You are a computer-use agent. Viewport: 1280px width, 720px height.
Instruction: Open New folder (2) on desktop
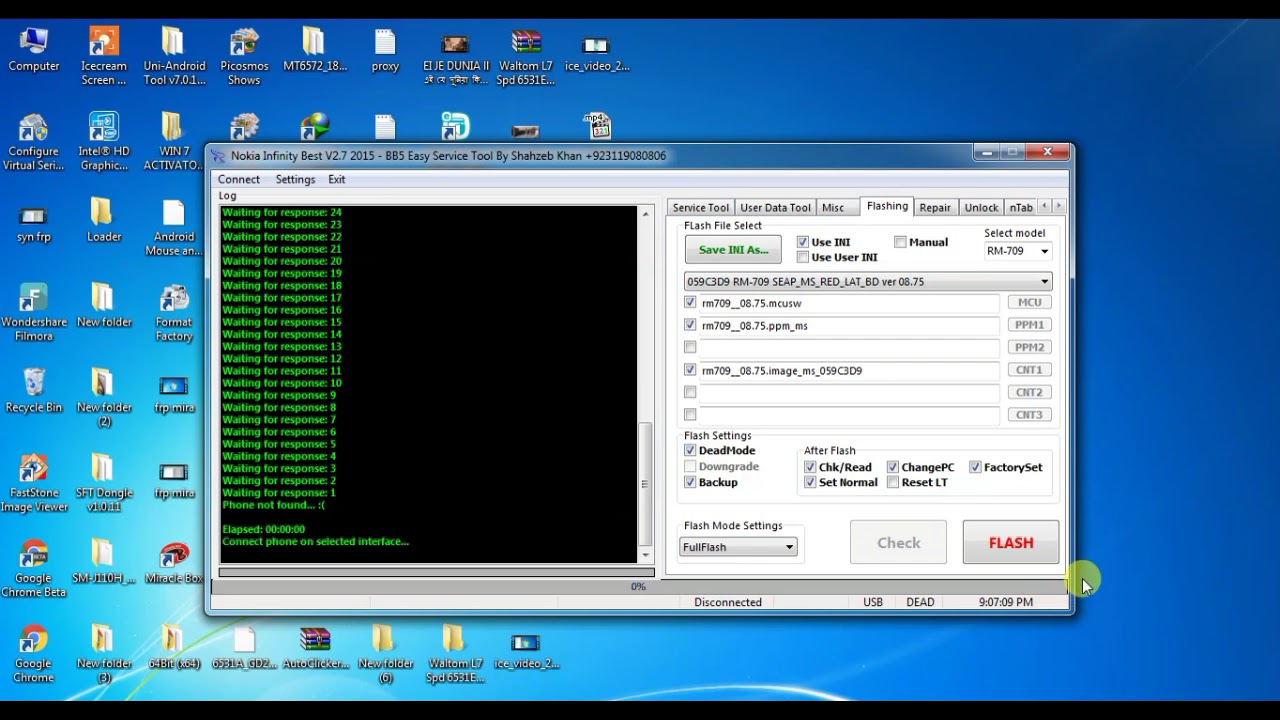tap(104, 398)
